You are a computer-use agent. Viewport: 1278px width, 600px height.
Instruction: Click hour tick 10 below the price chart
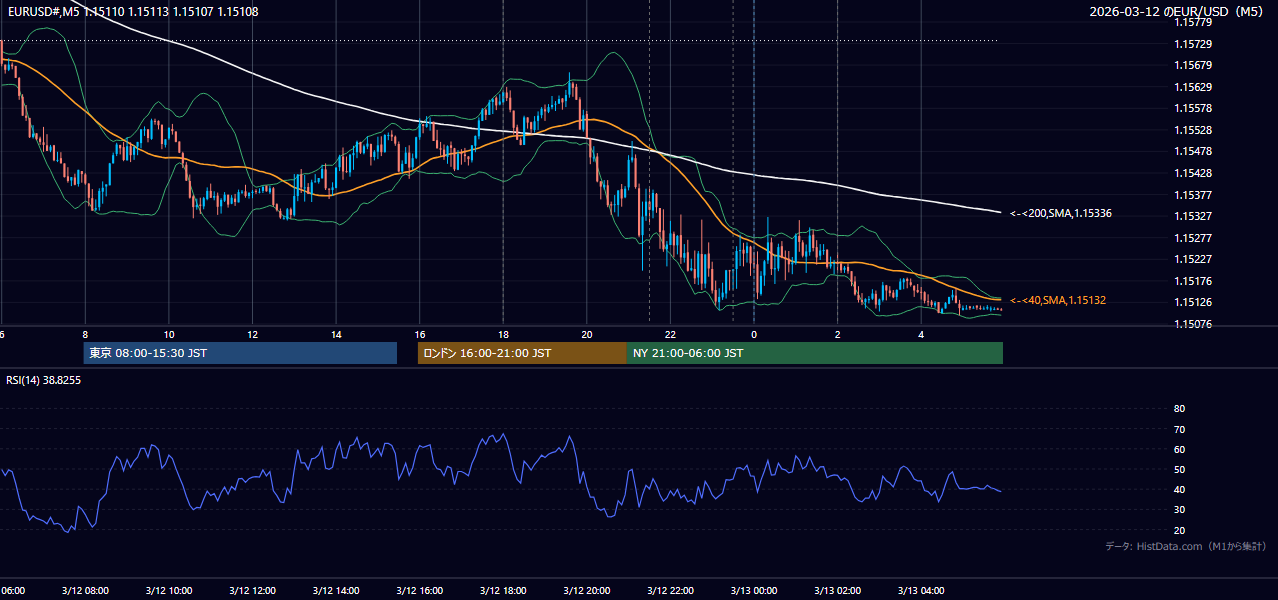coord(169,335)
